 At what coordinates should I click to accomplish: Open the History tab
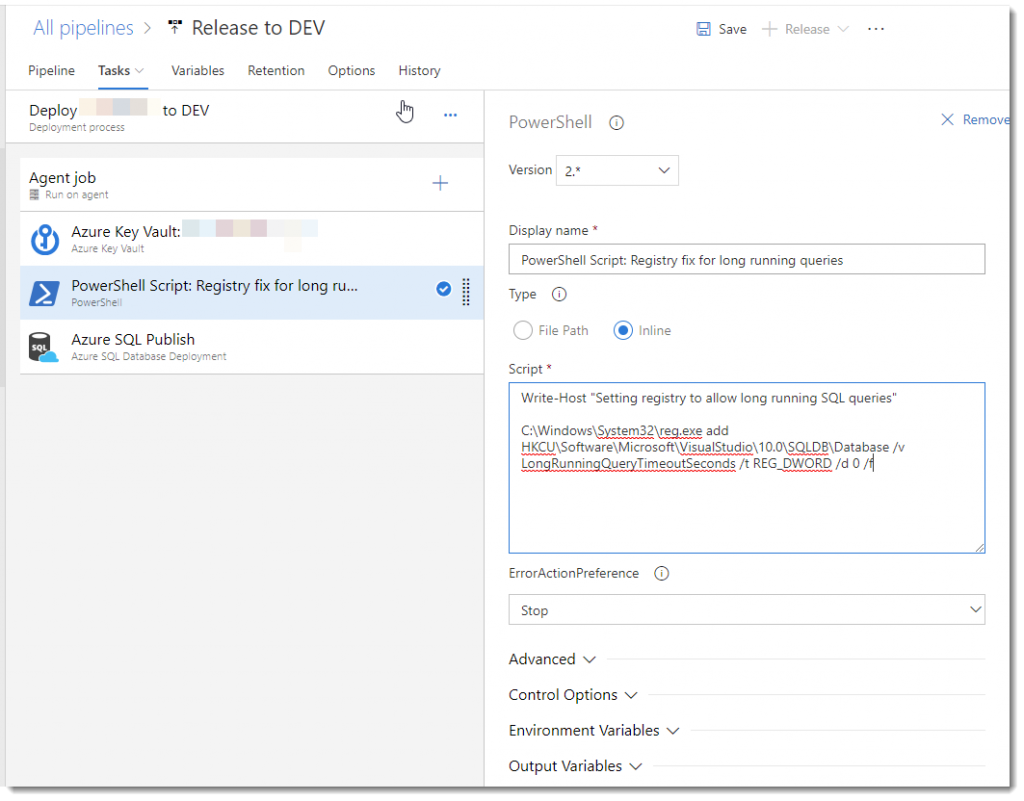point(419,71)
